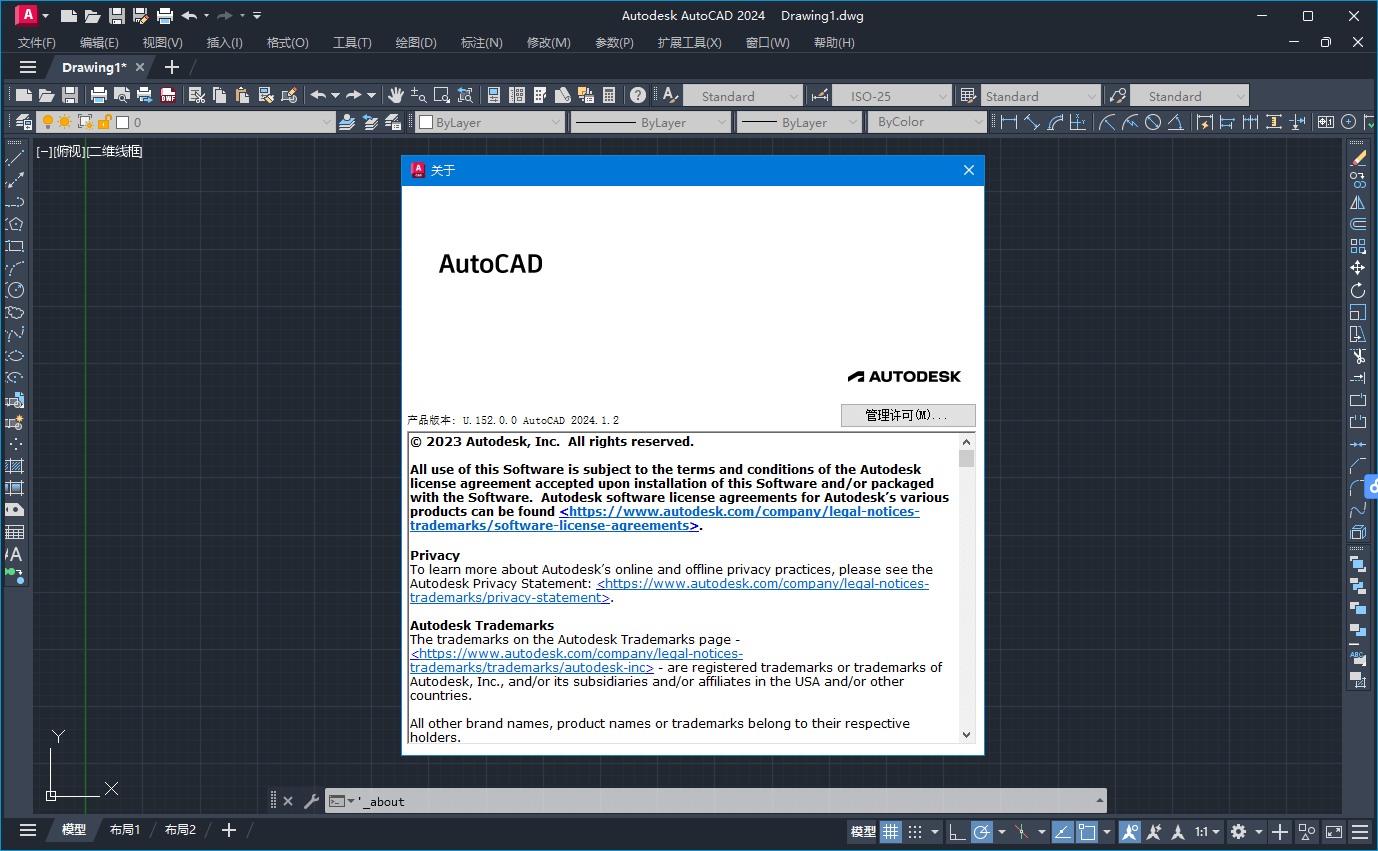The image size is (1378, 851).
Task: Select the Rotate tool
Action: pyautogui.click(x=1357, y=289)
